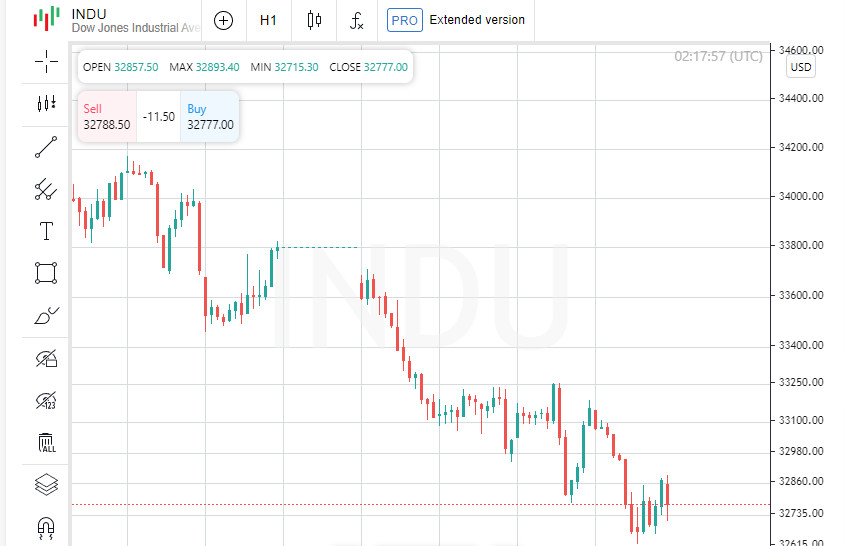The image size is (846, 546).
Task: Open the USD currency selector
Action: pyautogui.click(x=801, y=67)
